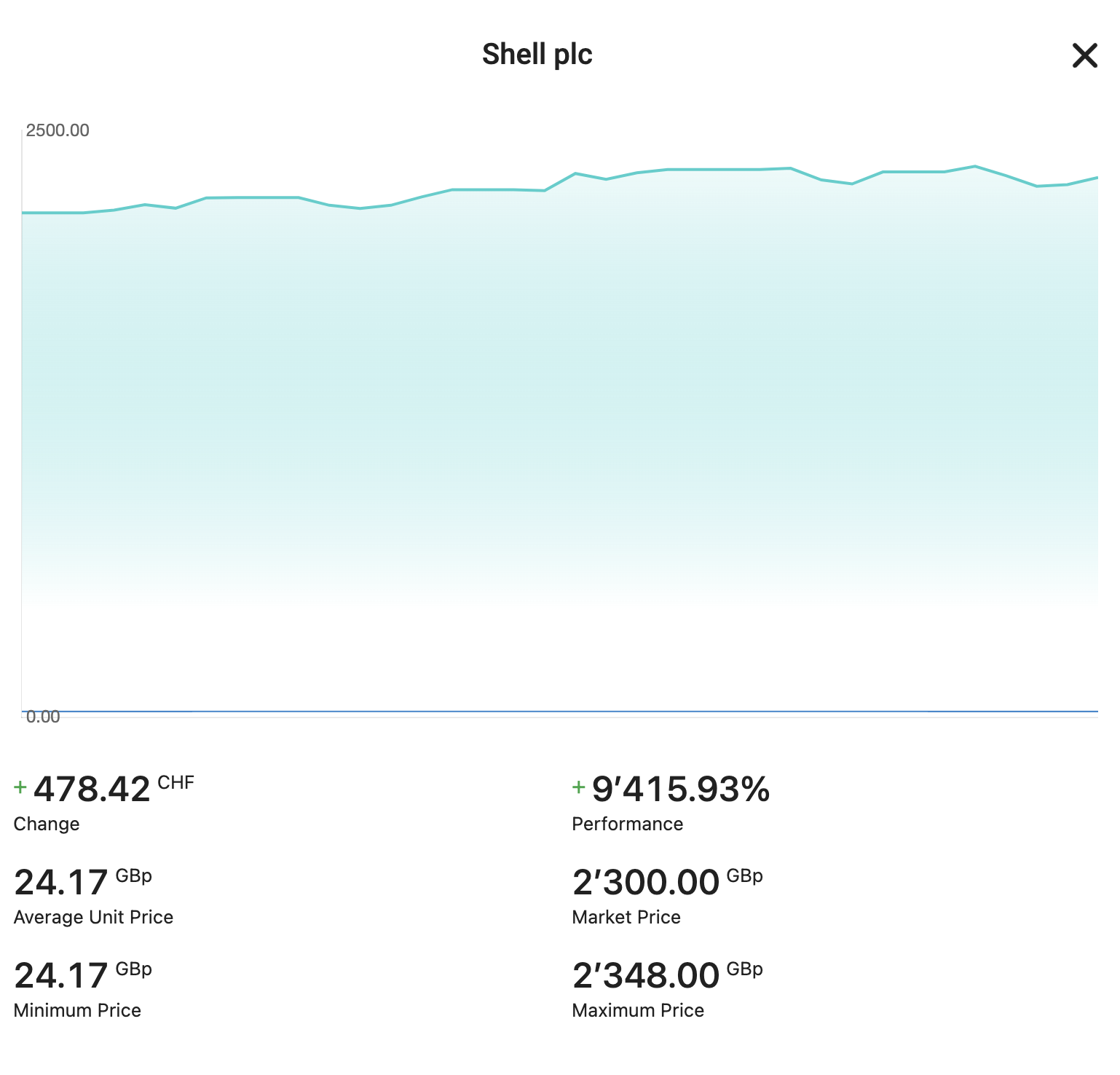Viewport: 1120px width, 1075px height.
Task: Click the green plus icon beside Performance
Action: 577,787
